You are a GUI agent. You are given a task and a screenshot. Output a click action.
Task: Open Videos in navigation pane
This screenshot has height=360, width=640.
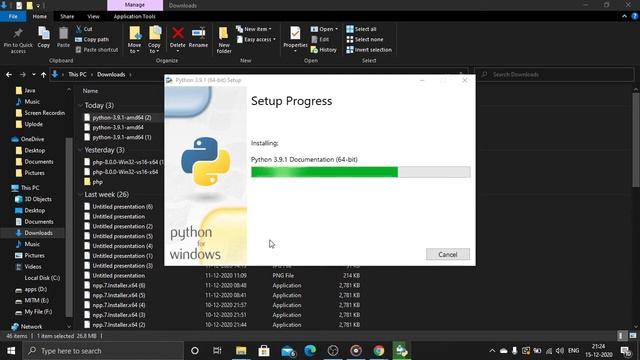[x=33, y=267]
